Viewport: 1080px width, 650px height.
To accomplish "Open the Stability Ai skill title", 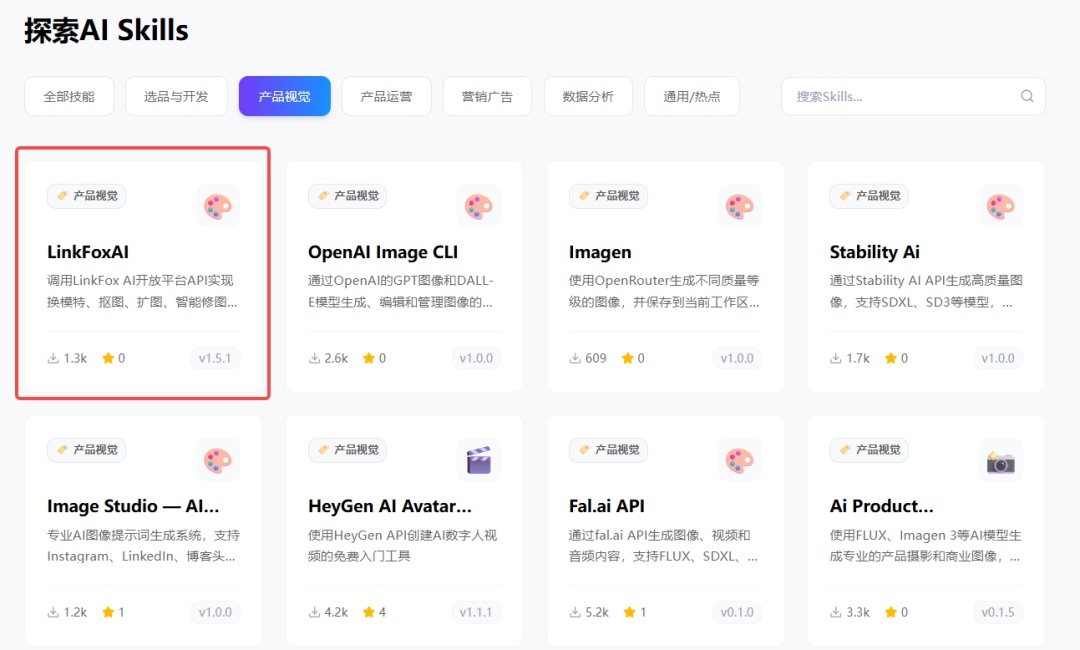I will (x=875, y=252).
